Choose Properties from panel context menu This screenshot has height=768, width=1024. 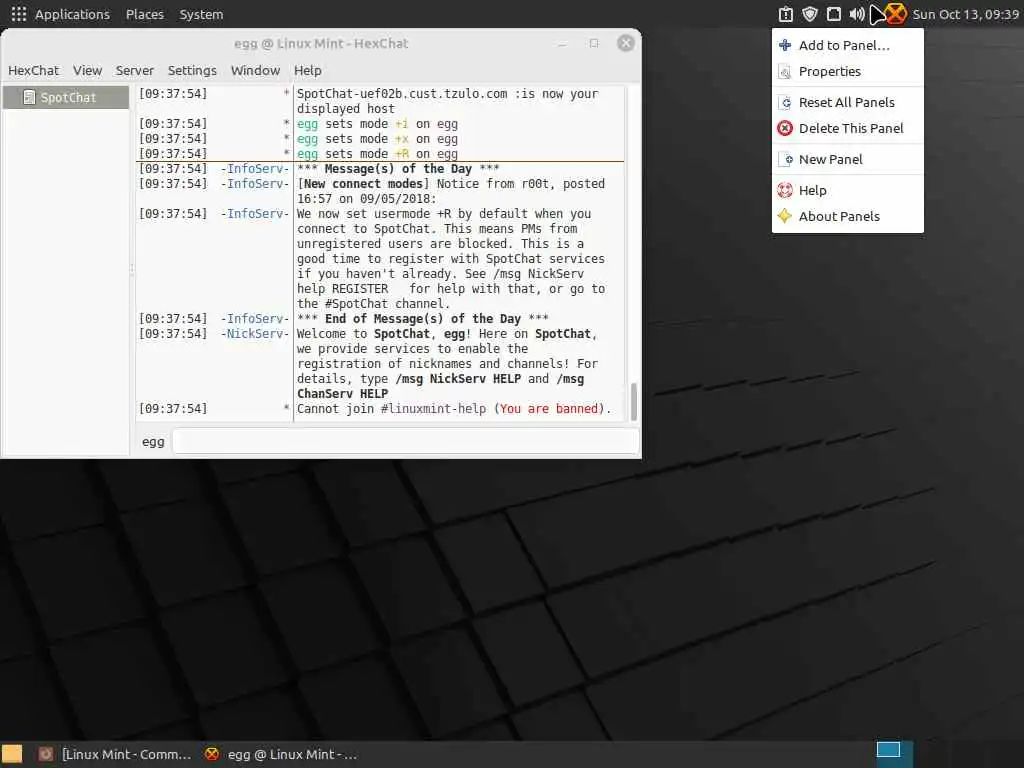[x=848, y=71]
